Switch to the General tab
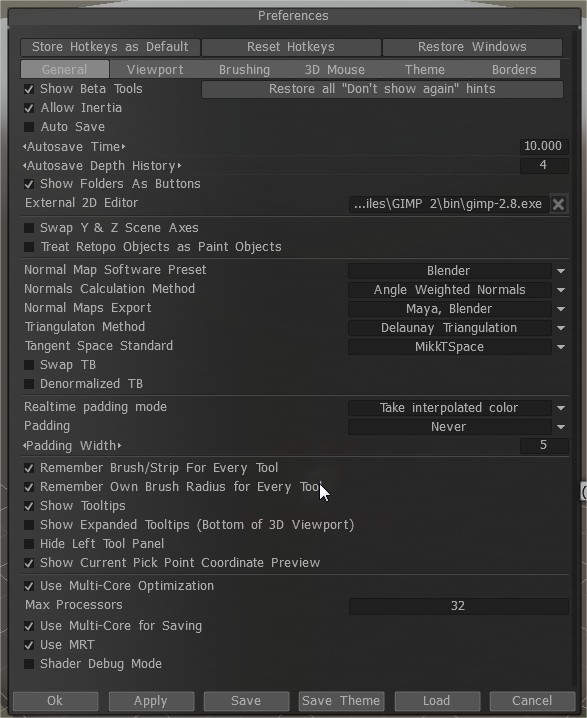This screenshot has height=718, width=587. [65, 70]
